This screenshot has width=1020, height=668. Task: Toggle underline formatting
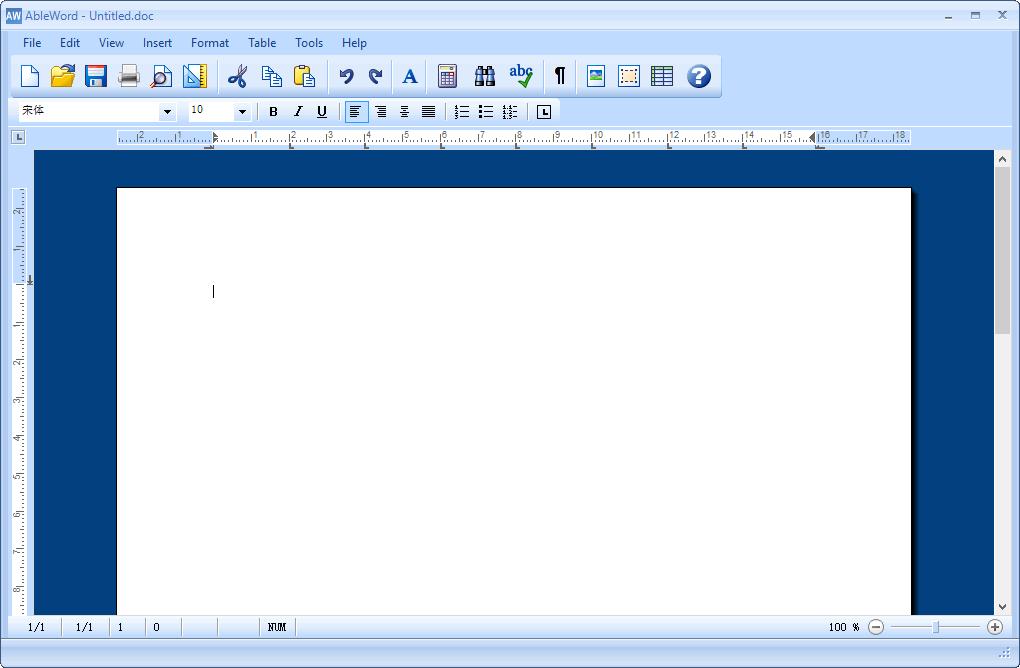coord(321,112)
